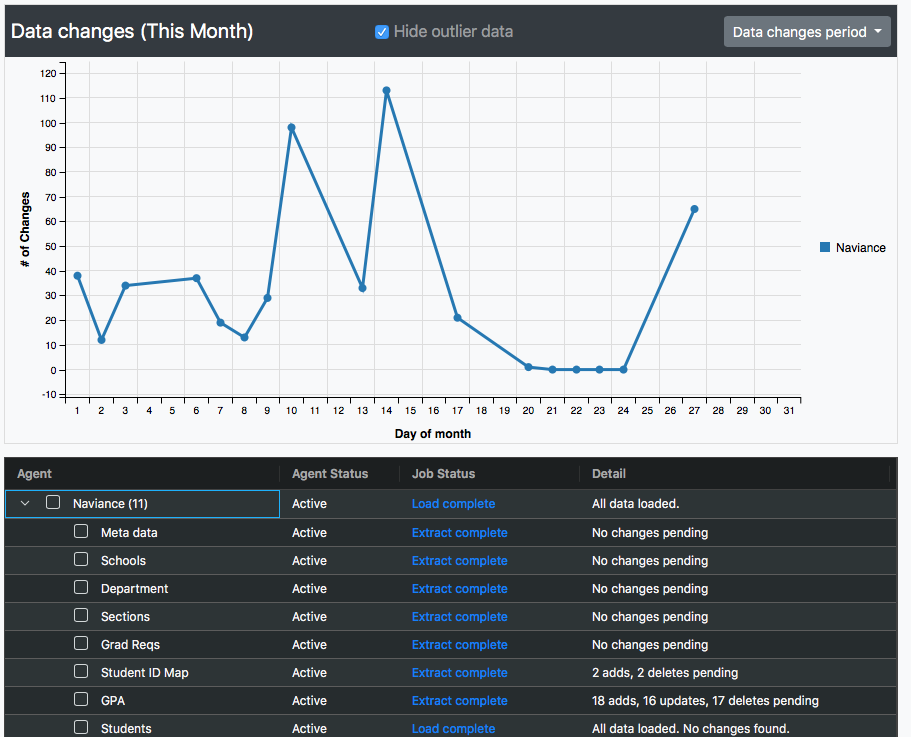Image resolution: width=911 pixels, height=737 pixels.
Task: Sort by the Job Status column header
Action: (443, 474)
